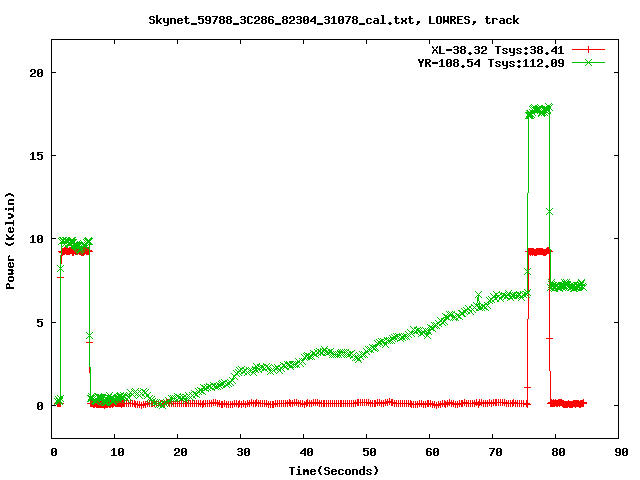Click the x-axis tick label 80
The width and height of the screenshot is (640, 480).
point(558,452)
